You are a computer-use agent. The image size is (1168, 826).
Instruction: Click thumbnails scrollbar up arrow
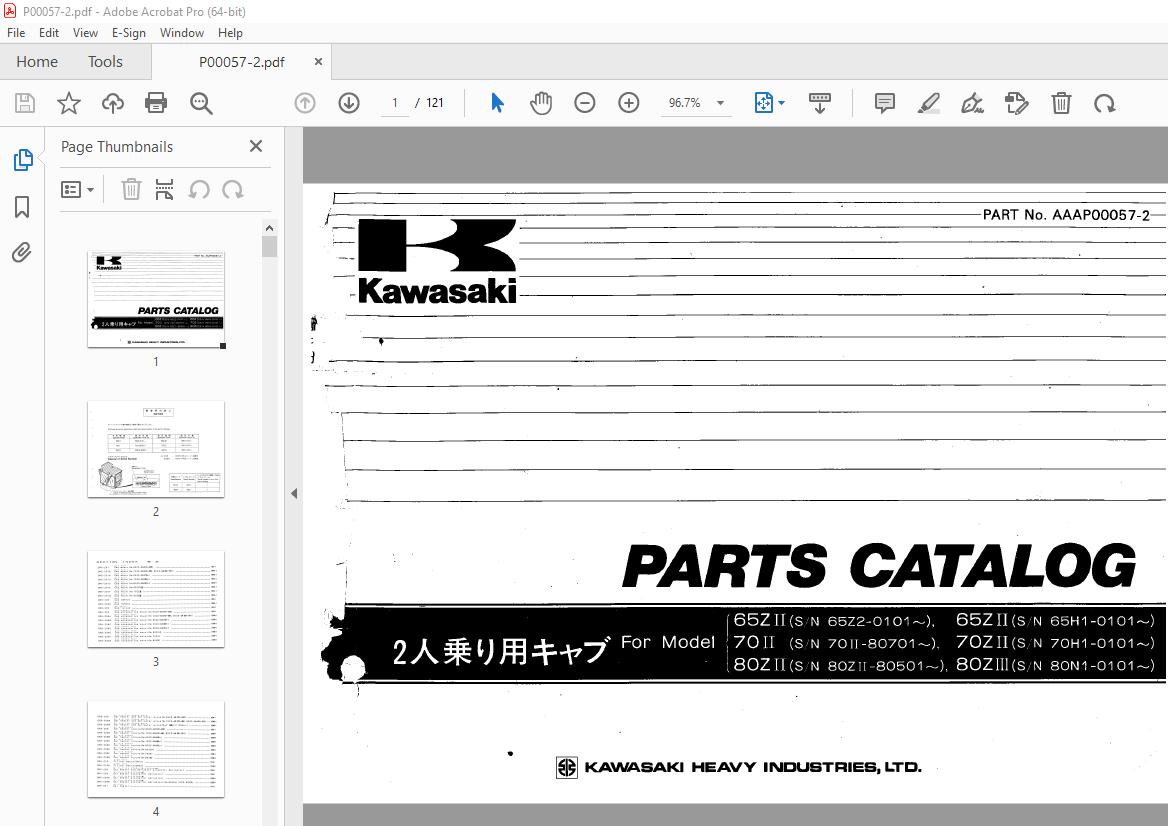click(x=270, y=228)
